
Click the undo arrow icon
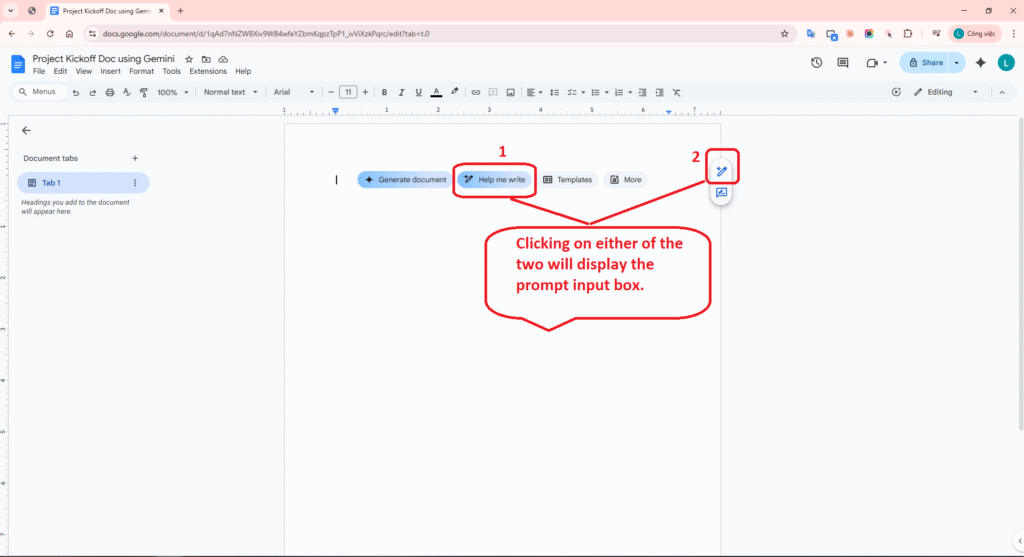coord(75,92)
